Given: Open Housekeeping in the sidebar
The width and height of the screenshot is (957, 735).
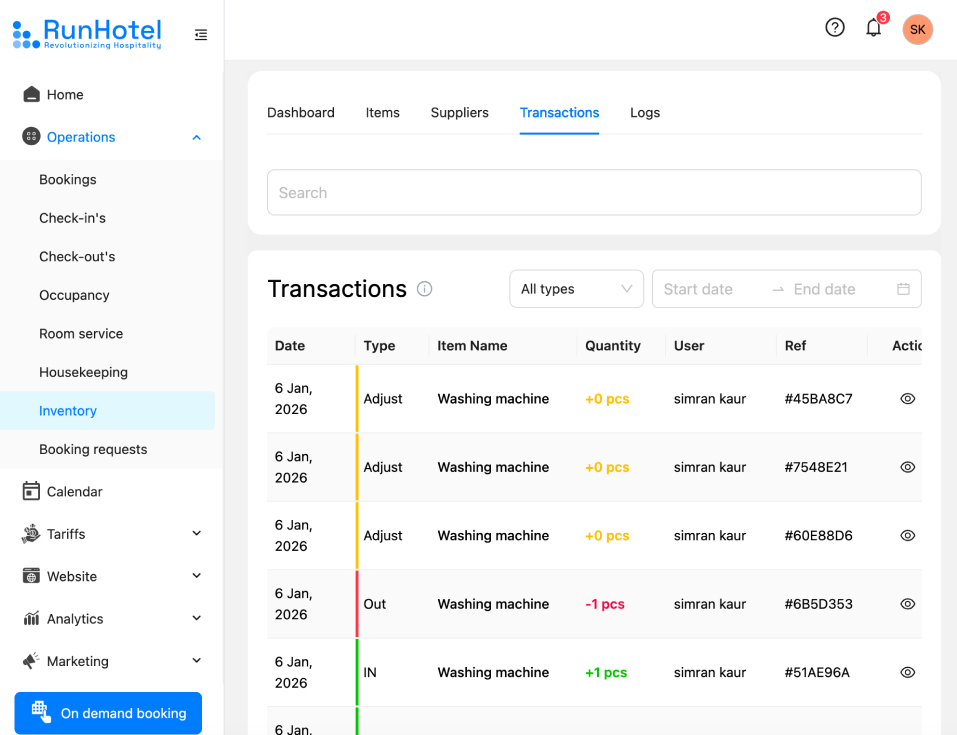Looking at the screenshot, I should click(x=84, y=372).
